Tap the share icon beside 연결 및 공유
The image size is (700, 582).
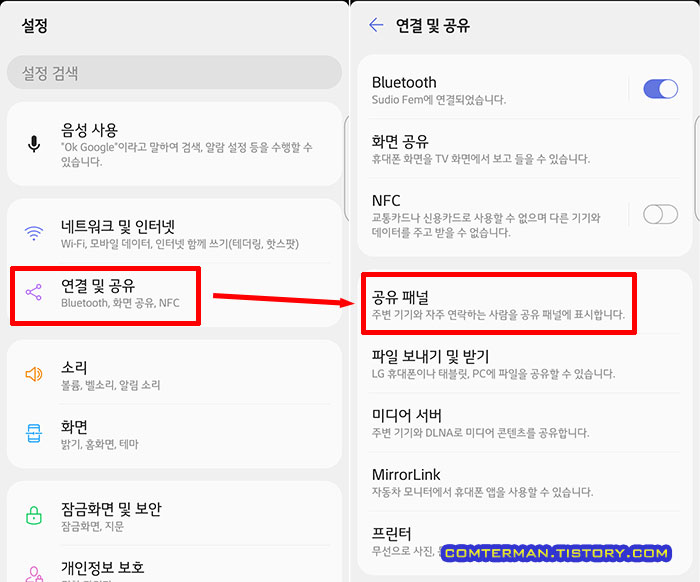pyautogui.click(x=34, y=292)
